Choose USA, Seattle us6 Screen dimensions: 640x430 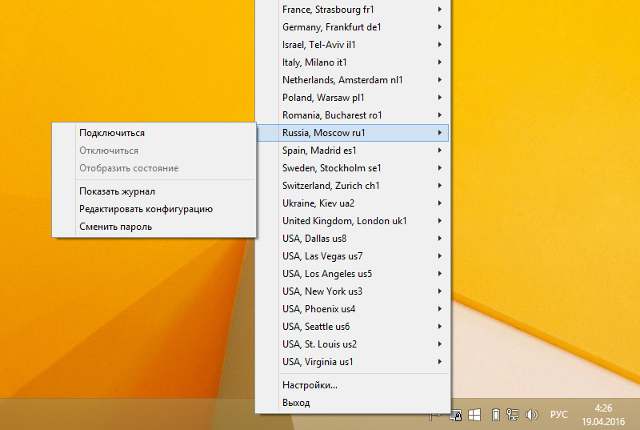(x=353, y=326)
